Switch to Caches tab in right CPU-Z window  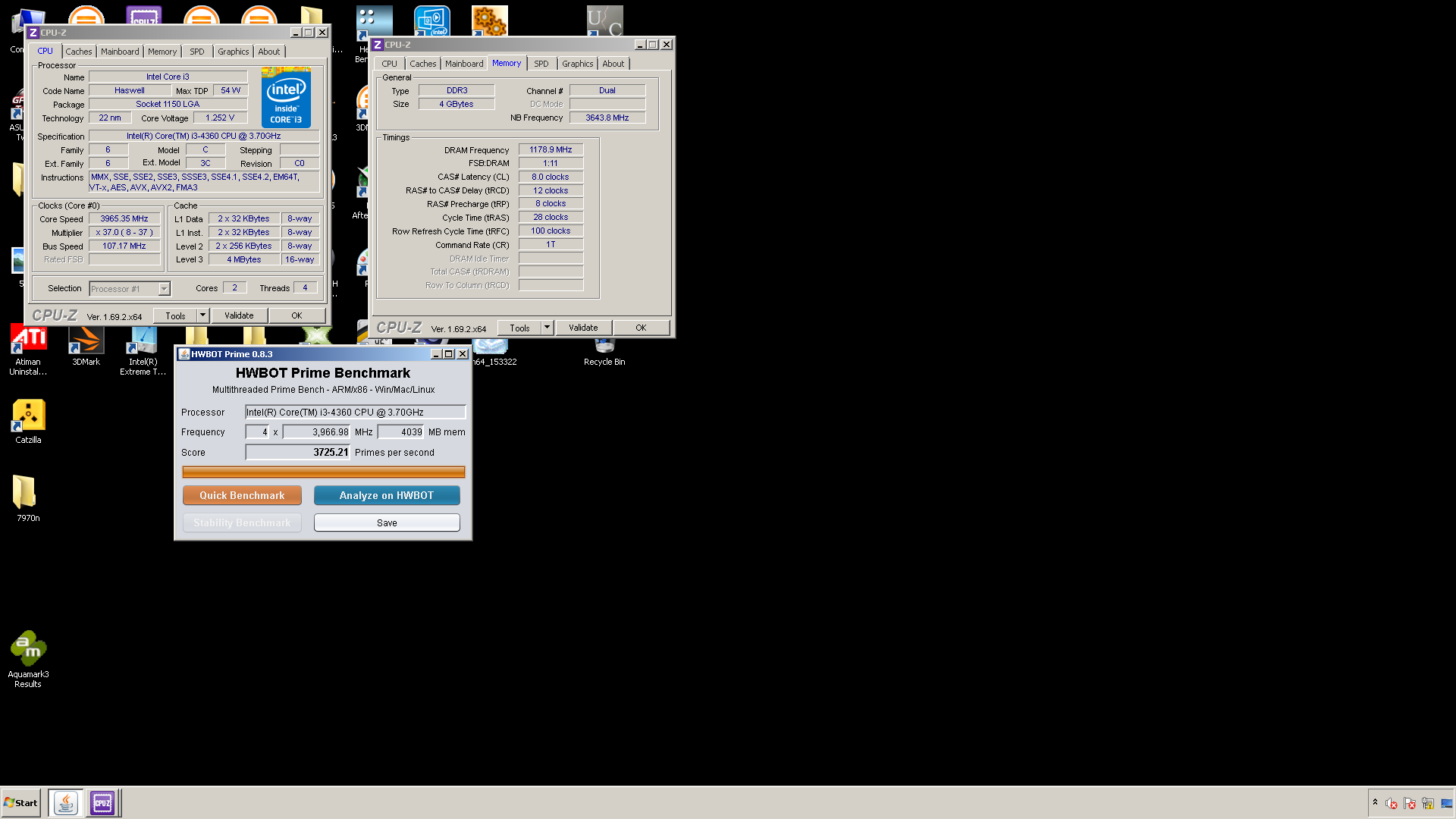coord(423,64)
